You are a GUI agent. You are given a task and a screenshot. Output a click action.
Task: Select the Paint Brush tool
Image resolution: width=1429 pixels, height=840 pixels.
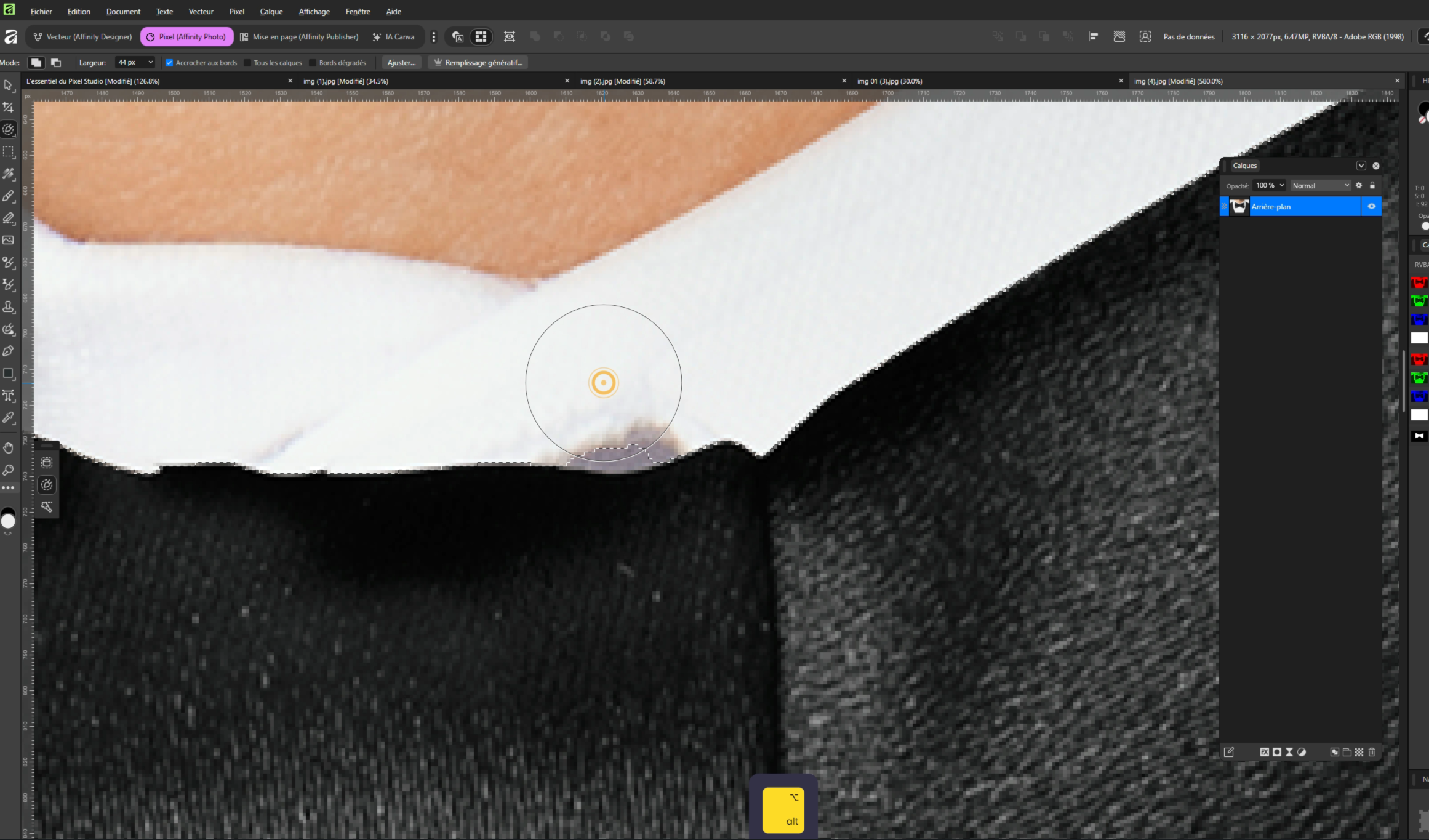tap(9, 196)
